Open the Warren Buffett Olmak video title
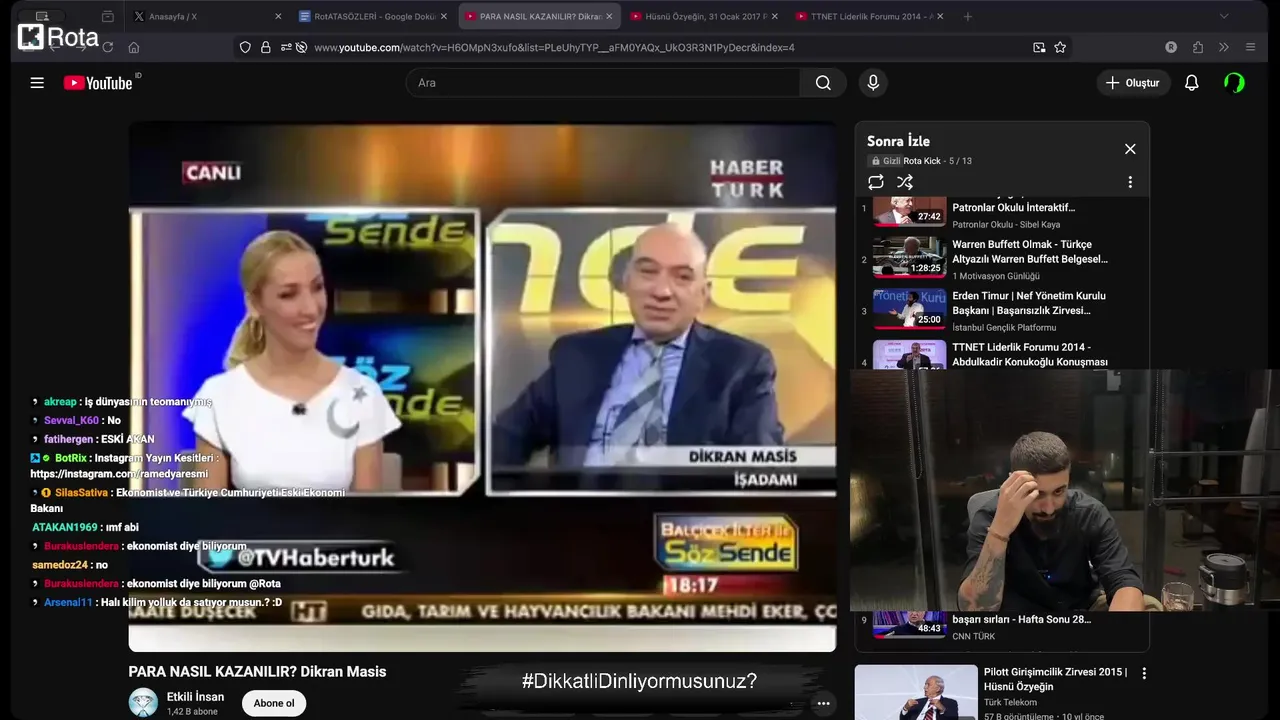Image resolution: width=1280 pixels, height=720 pixels. (1030, 251)
